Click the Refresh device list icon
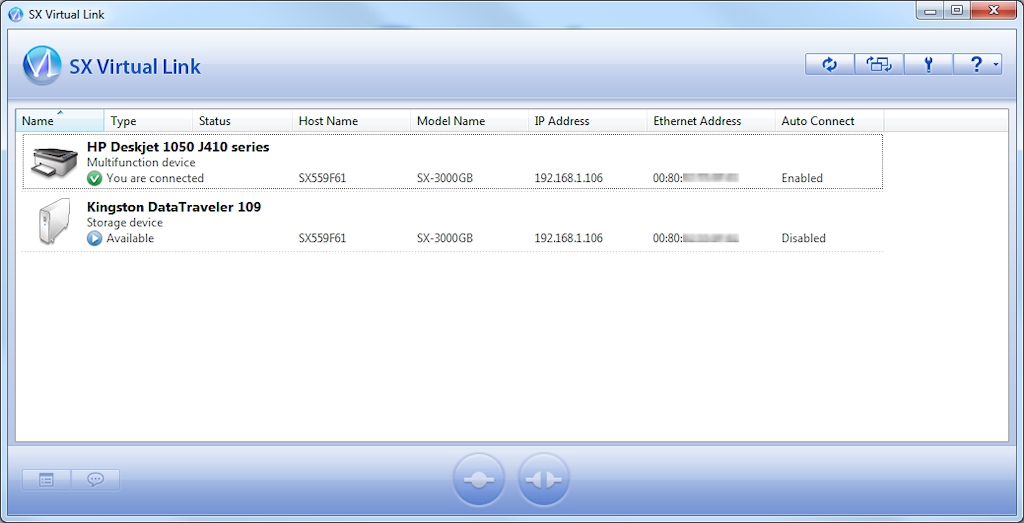This screenshot has height=523, width=1024. [829, 65]
